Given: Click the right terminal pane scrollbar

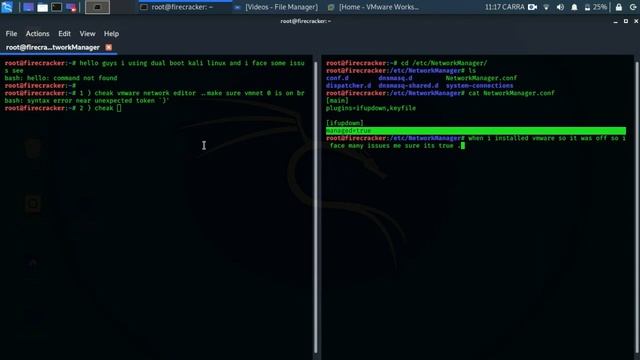Looking at the screenshot, I should pos(637,208).
